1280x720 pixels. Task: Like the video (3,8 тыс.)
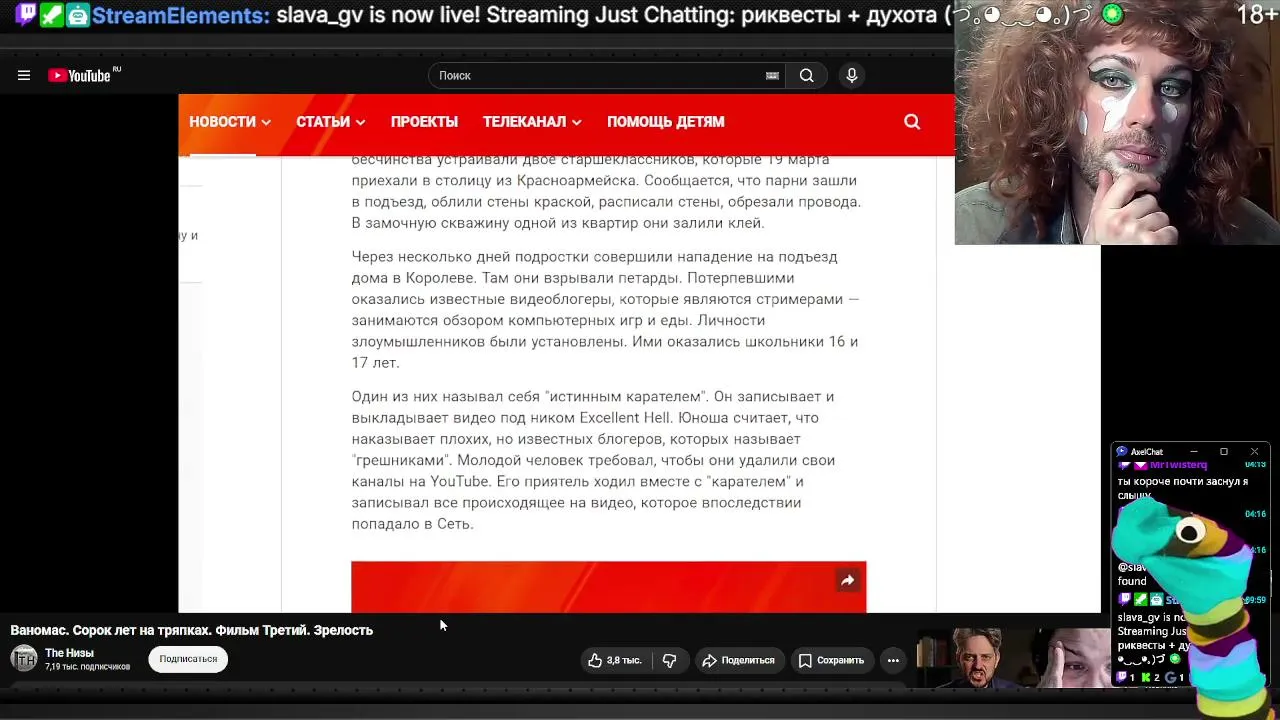click(x=615, y=660)
